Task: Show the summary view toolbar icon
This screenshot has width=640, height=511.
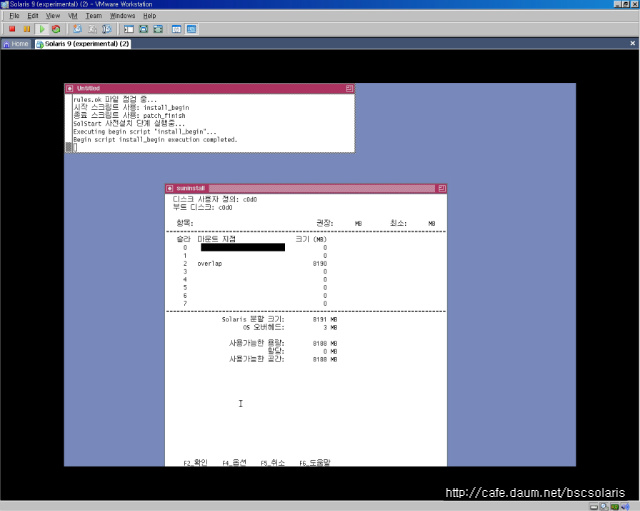Action: [176, 29]
